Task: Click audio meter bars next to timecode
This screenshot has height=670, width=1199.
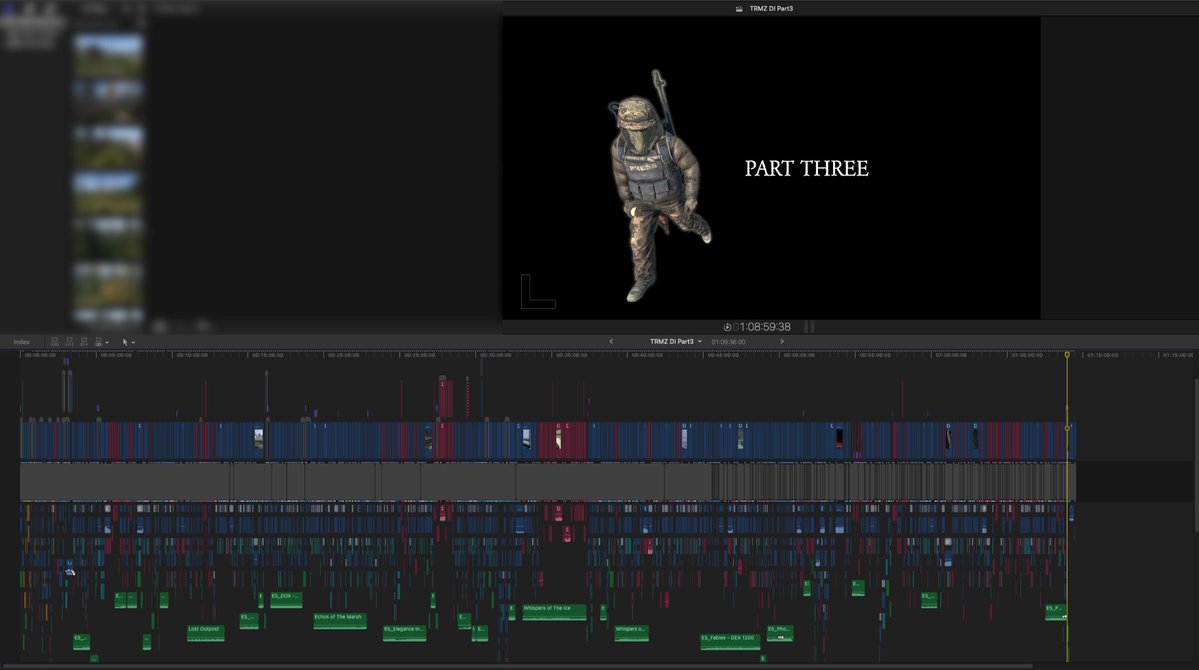Action: pyautogui.click(x=808, y=327)
